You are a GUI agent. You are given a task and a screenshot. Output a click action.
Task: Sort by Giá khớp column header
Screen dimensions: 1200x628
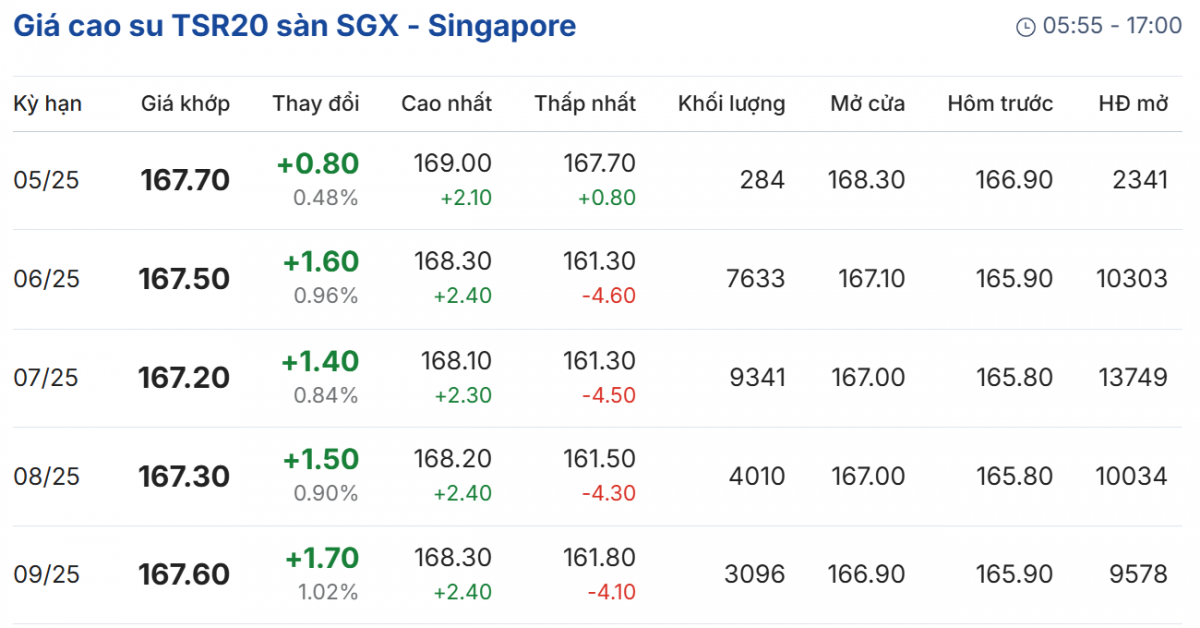[185, 104]
